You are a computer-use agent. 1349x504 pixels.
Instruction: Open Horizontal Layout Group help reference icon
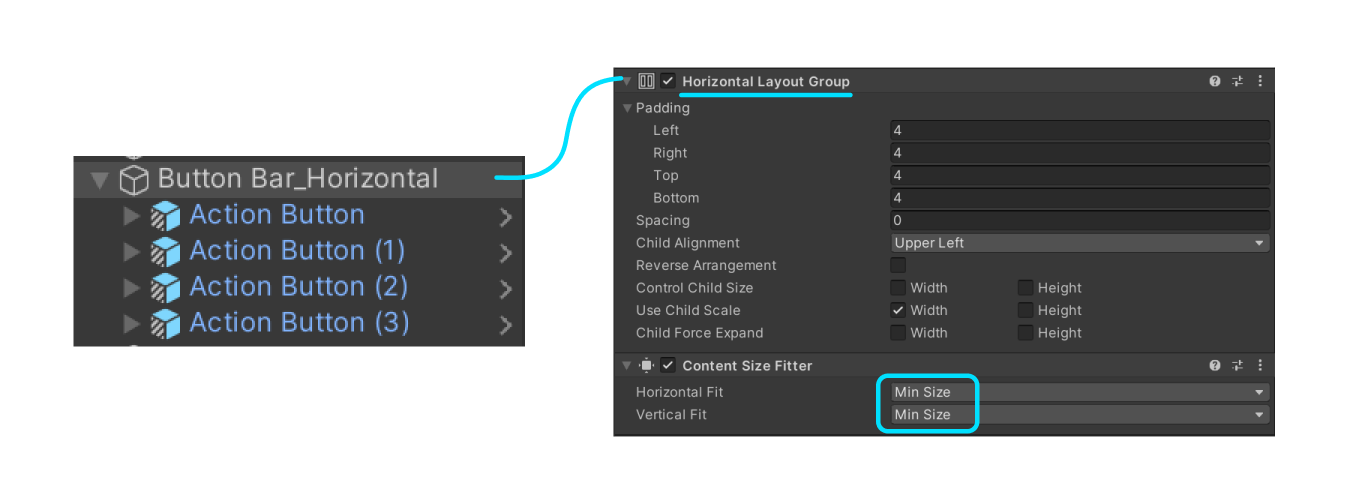pyautogui.click(x=1215, y=81)
